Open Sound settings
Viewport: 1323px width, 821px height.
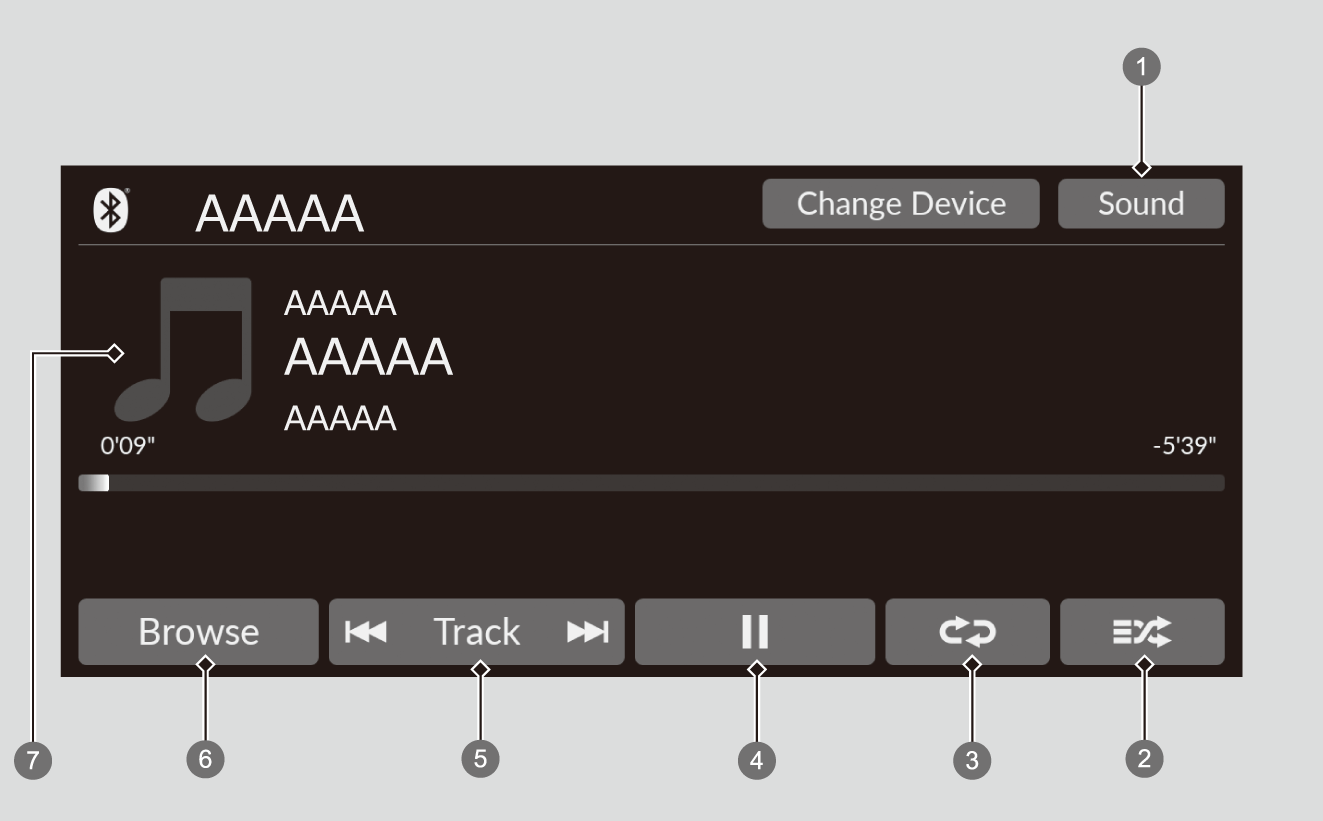coord(1141,204)
